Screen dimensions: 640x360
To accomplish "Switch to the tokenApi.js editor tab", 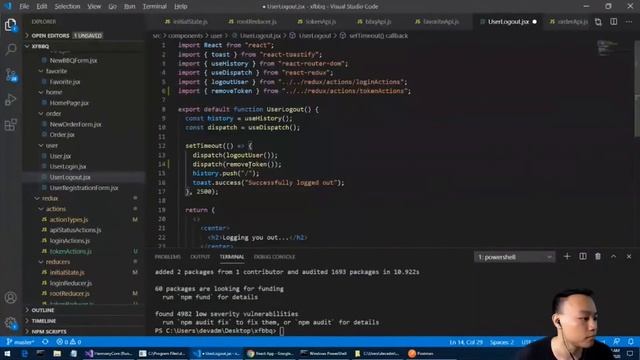I will pos(317,22).
